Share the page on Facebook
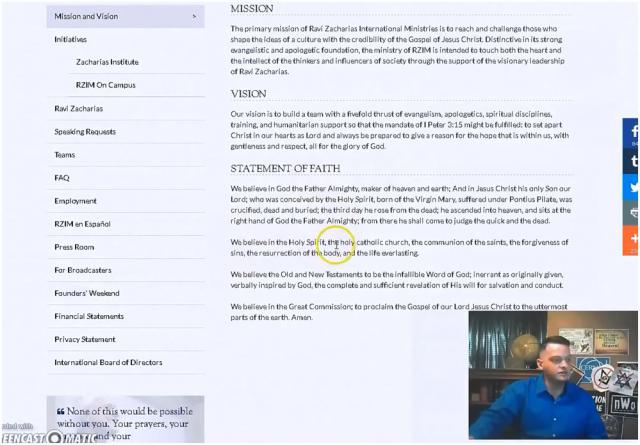 [631, 132]
